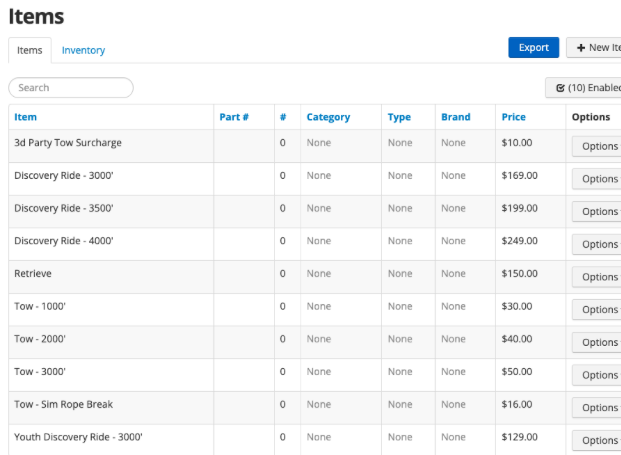Open Options for the Retrieve item
This screenshot has height=455, width=621.
click(596, 277)
